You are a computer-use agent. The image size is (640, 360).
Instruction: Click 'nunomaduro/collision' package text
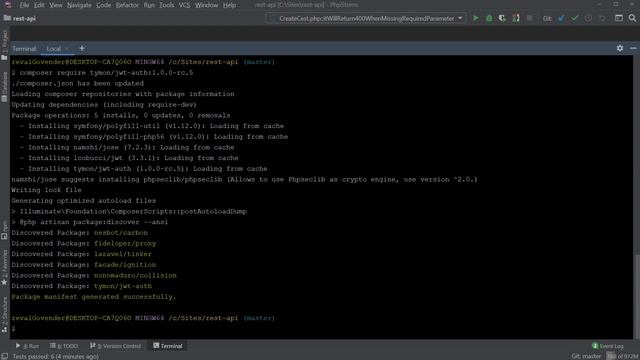coord(135,276)
